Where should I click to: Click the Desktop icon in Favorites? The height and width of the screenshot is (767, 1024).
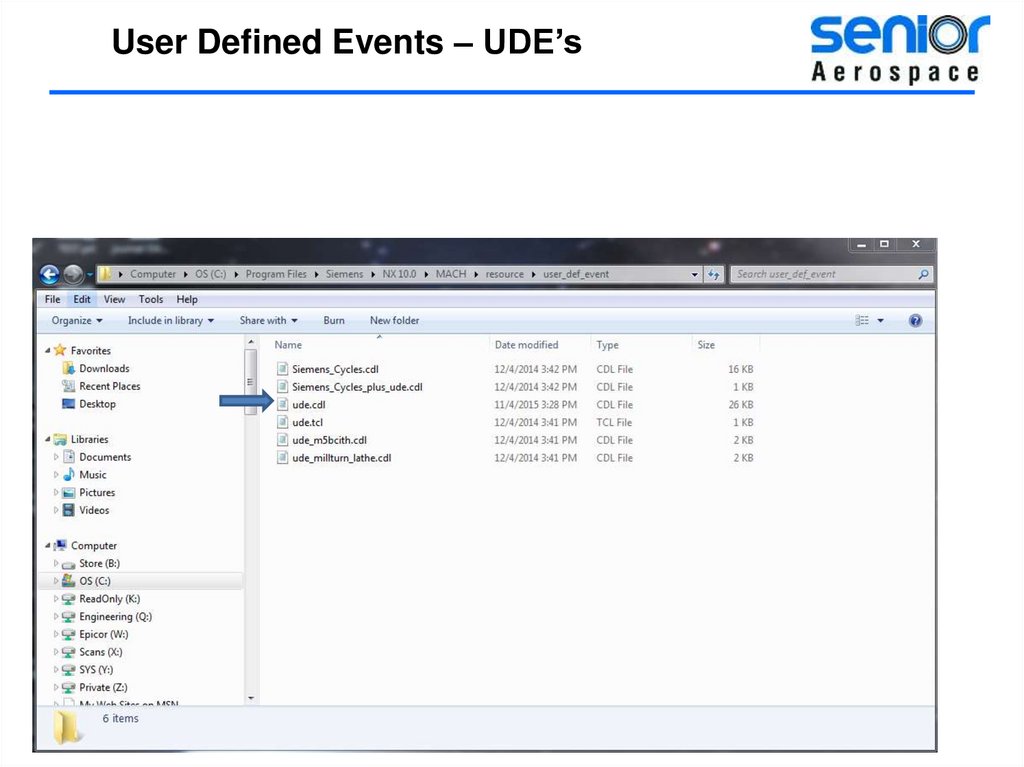pos(69,404)
